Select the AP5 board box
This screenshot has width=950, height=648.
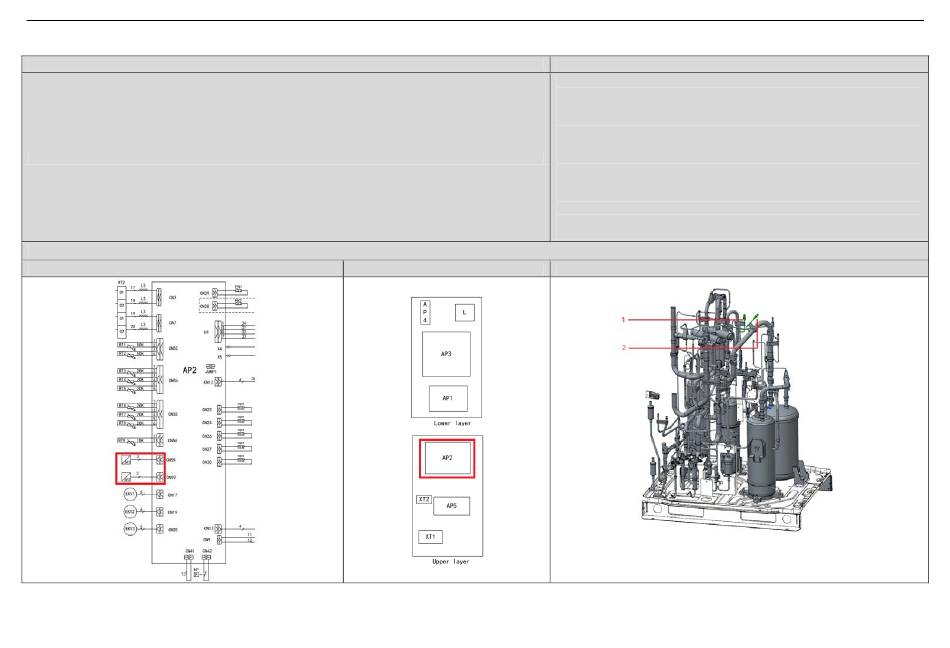(451, 506)
